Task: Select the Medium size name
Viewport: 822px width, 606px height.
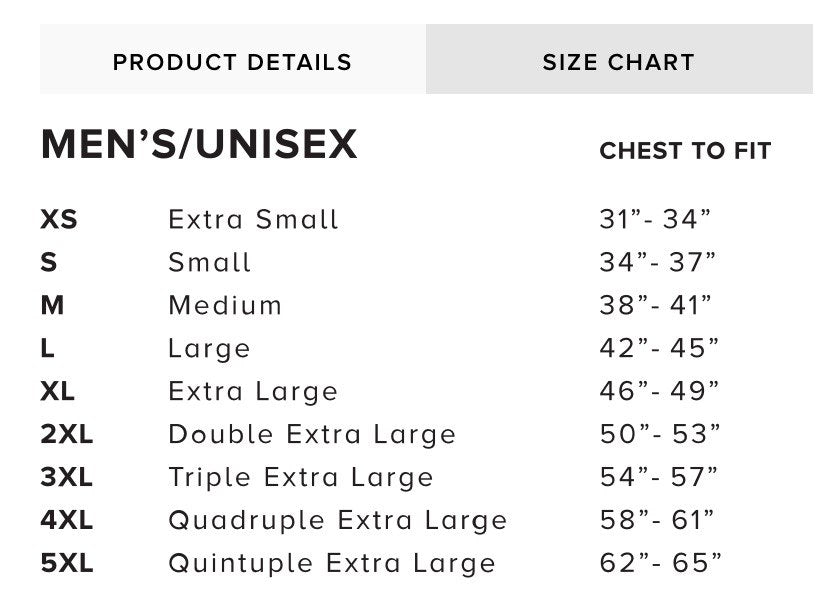Action: 225,305
